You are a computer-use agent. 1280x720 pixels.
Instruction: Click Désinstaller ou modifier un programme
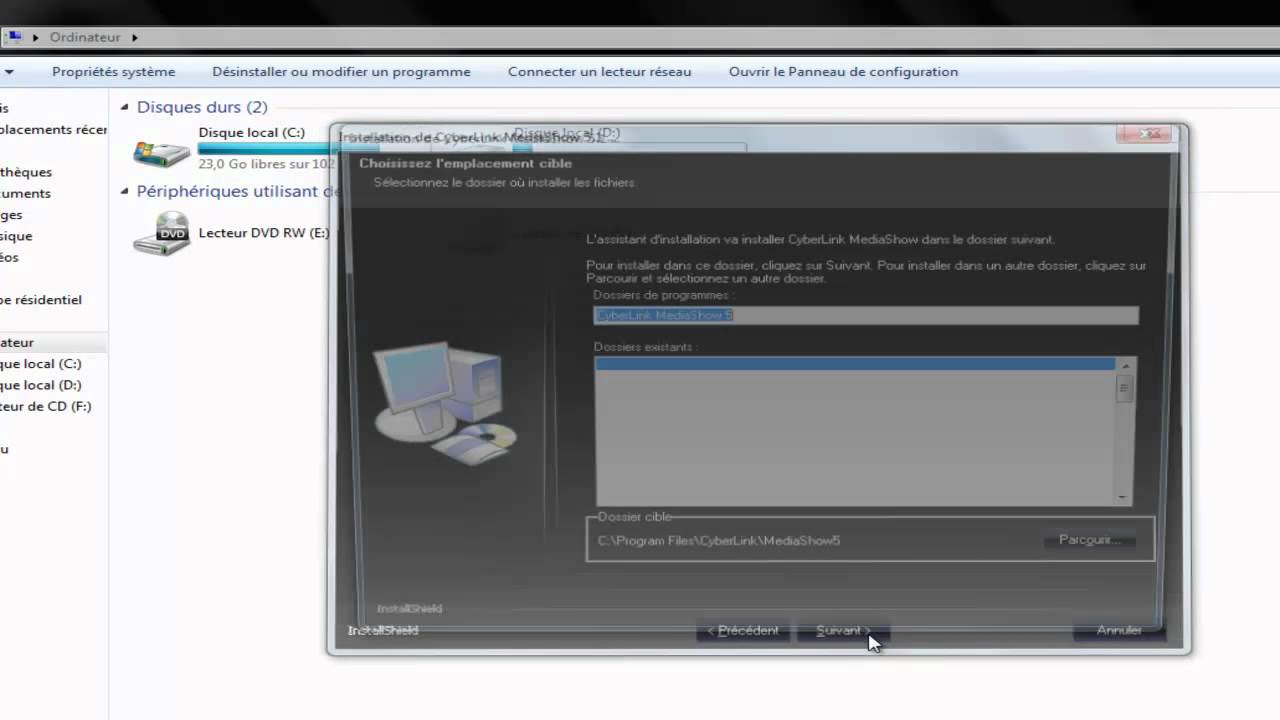pos(341,72)
